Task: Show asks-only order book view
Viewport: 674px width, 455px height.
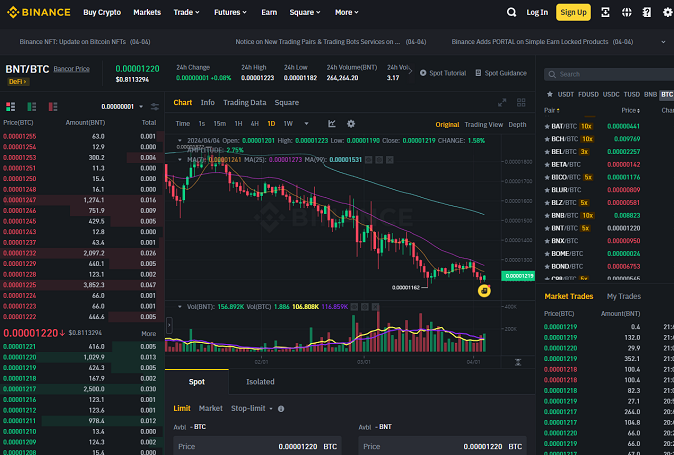Action: [53, 106]
